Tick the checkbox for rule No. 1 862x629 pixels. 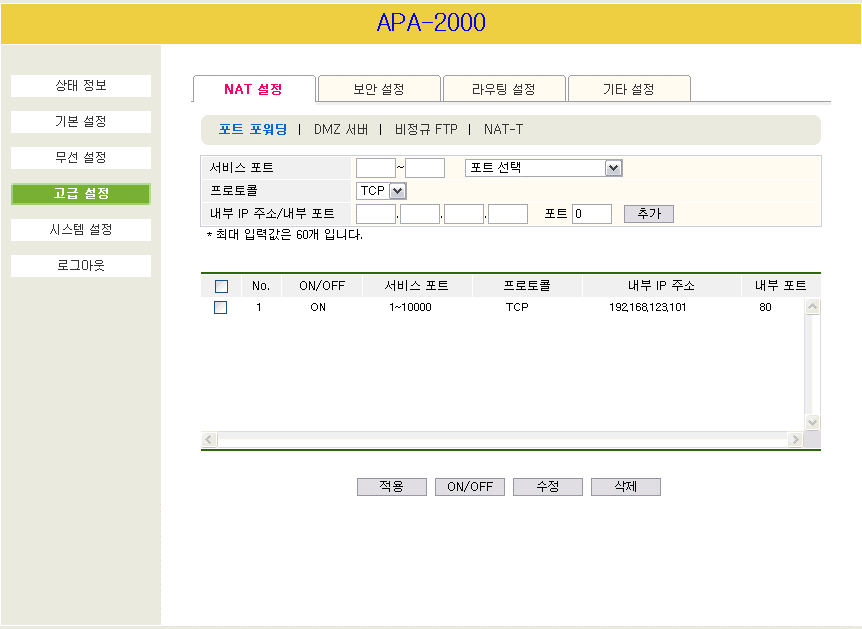[221, 308]
